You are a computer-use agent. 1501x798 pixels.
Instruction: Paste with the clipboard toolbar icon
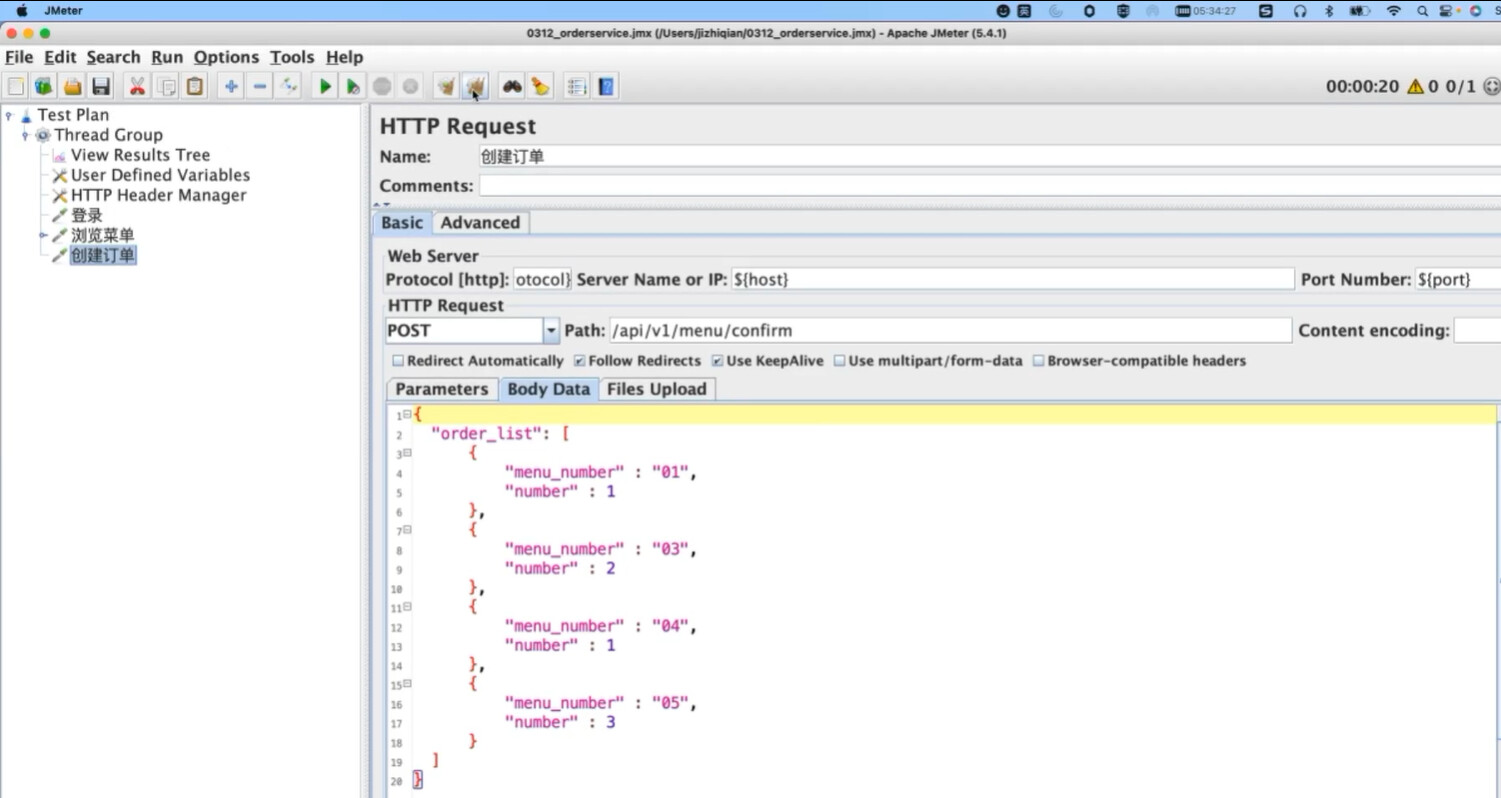tap(195, 87)
